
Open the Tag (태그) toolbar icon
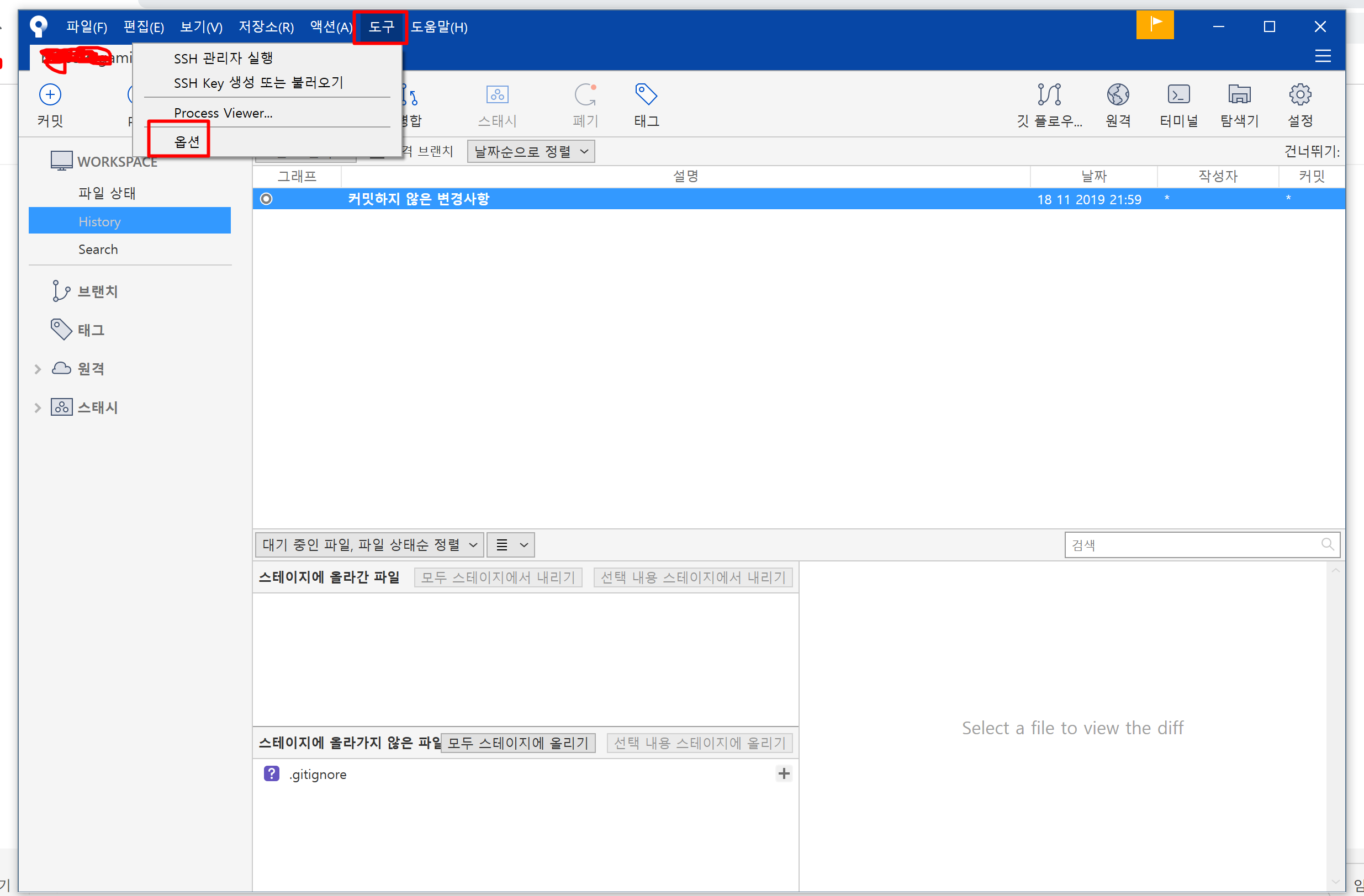pos(646,95)
